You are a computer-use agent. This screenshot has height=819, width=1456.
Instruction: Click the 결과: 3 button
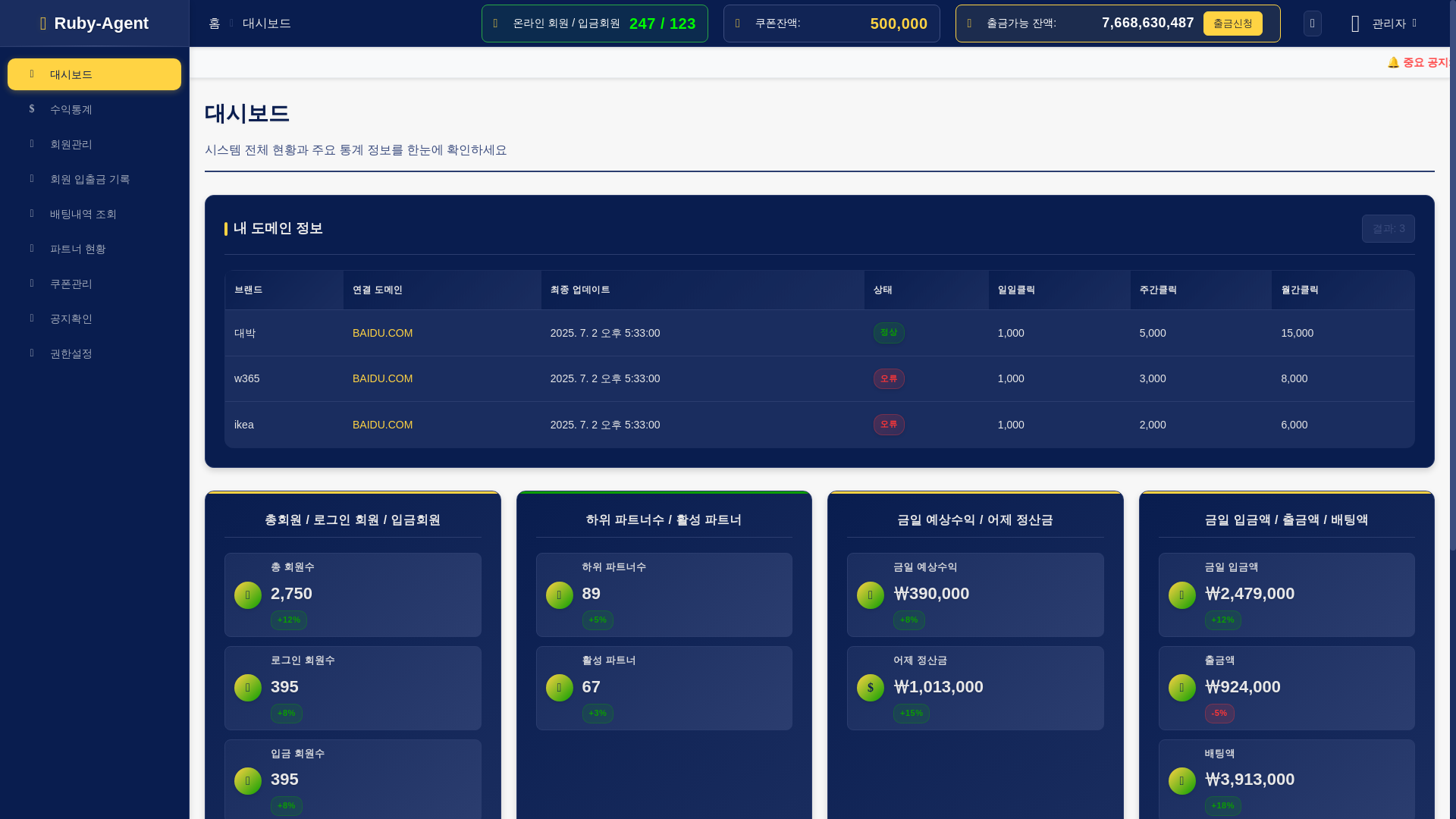tap(1388, 228)
